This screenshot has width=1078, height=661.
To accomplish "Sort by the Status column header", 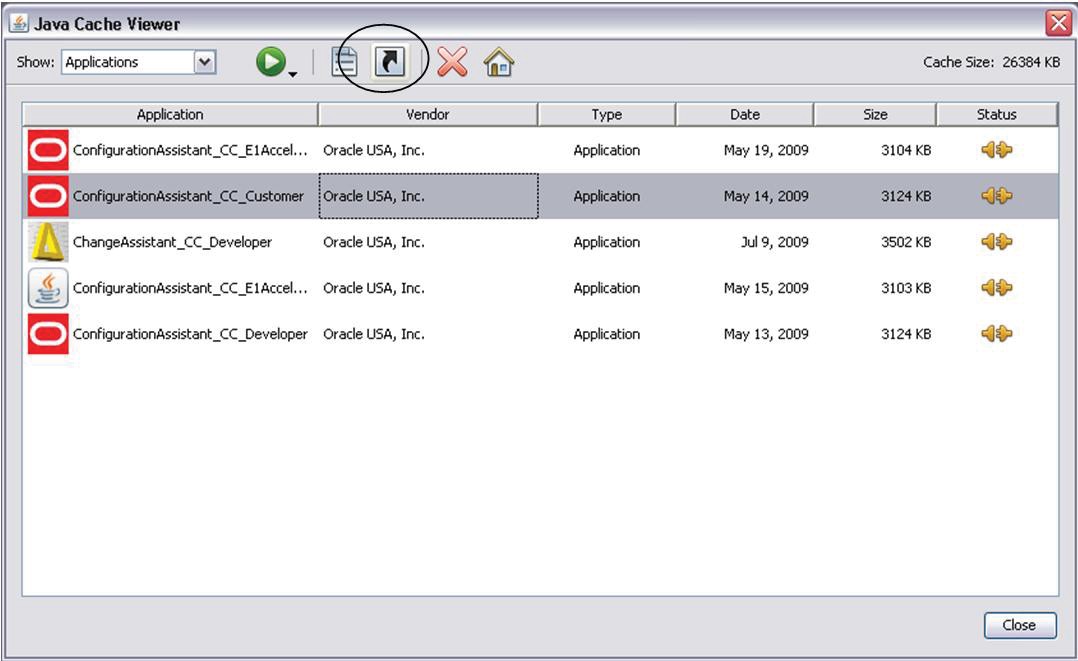I will pos(996,114).
